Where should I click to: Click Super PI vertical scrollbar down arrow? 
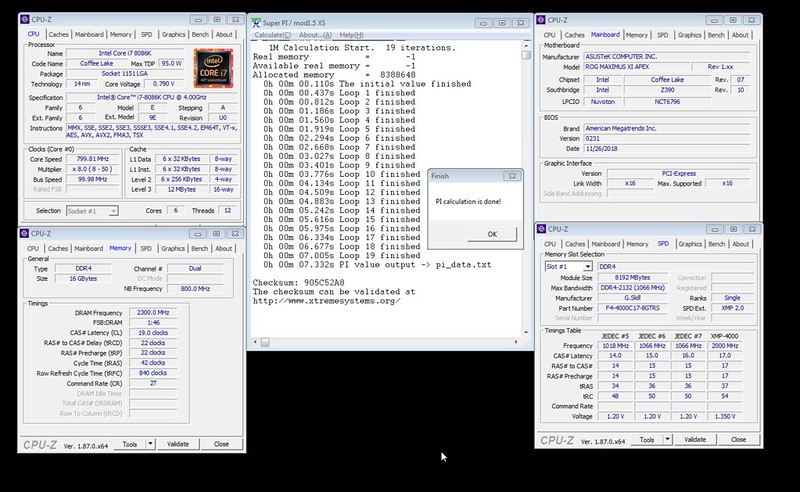click(x=526, y=332)
